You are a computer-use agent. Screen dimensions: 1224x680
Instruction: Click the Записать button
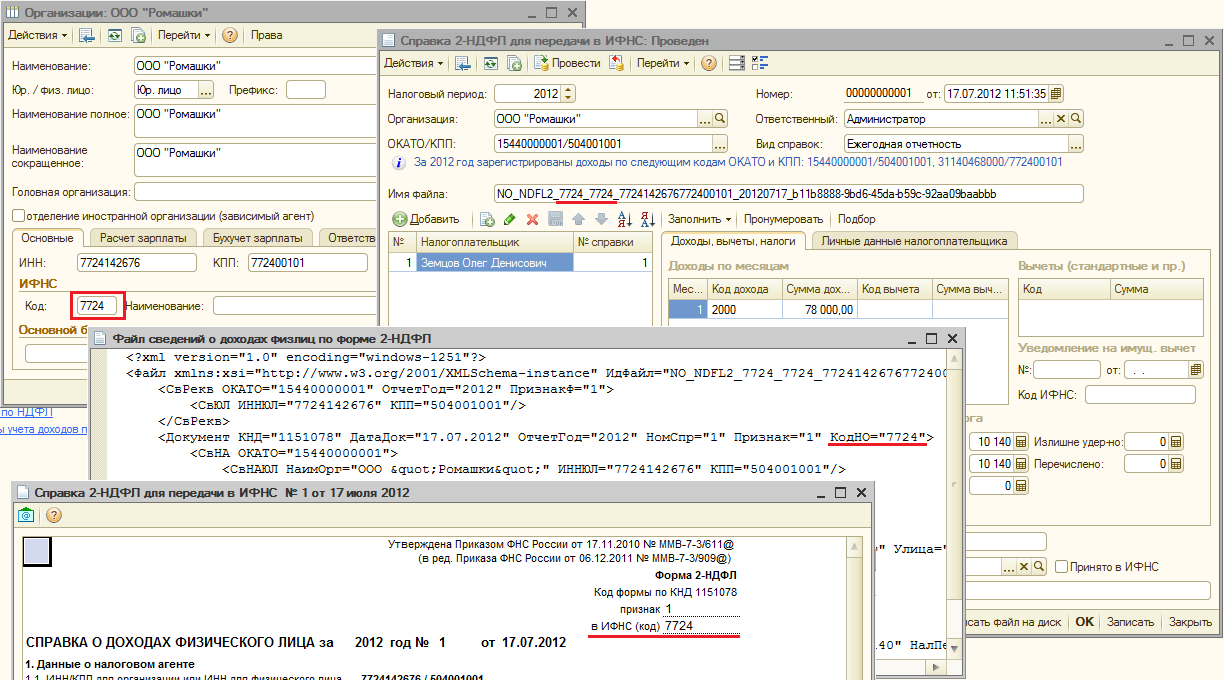1130,621
